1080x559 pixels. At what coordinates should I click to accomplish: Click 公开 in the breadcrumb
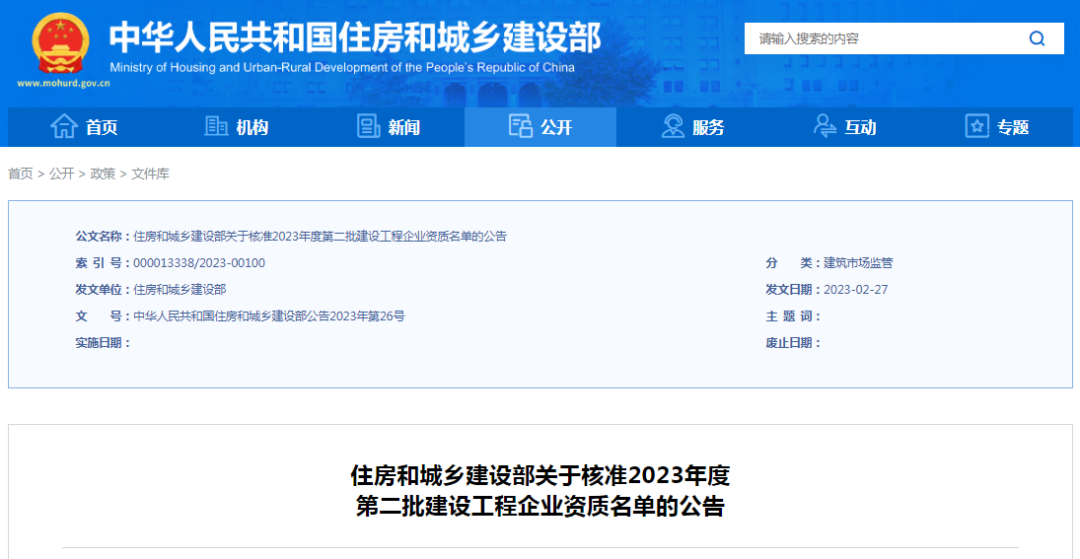61,174
